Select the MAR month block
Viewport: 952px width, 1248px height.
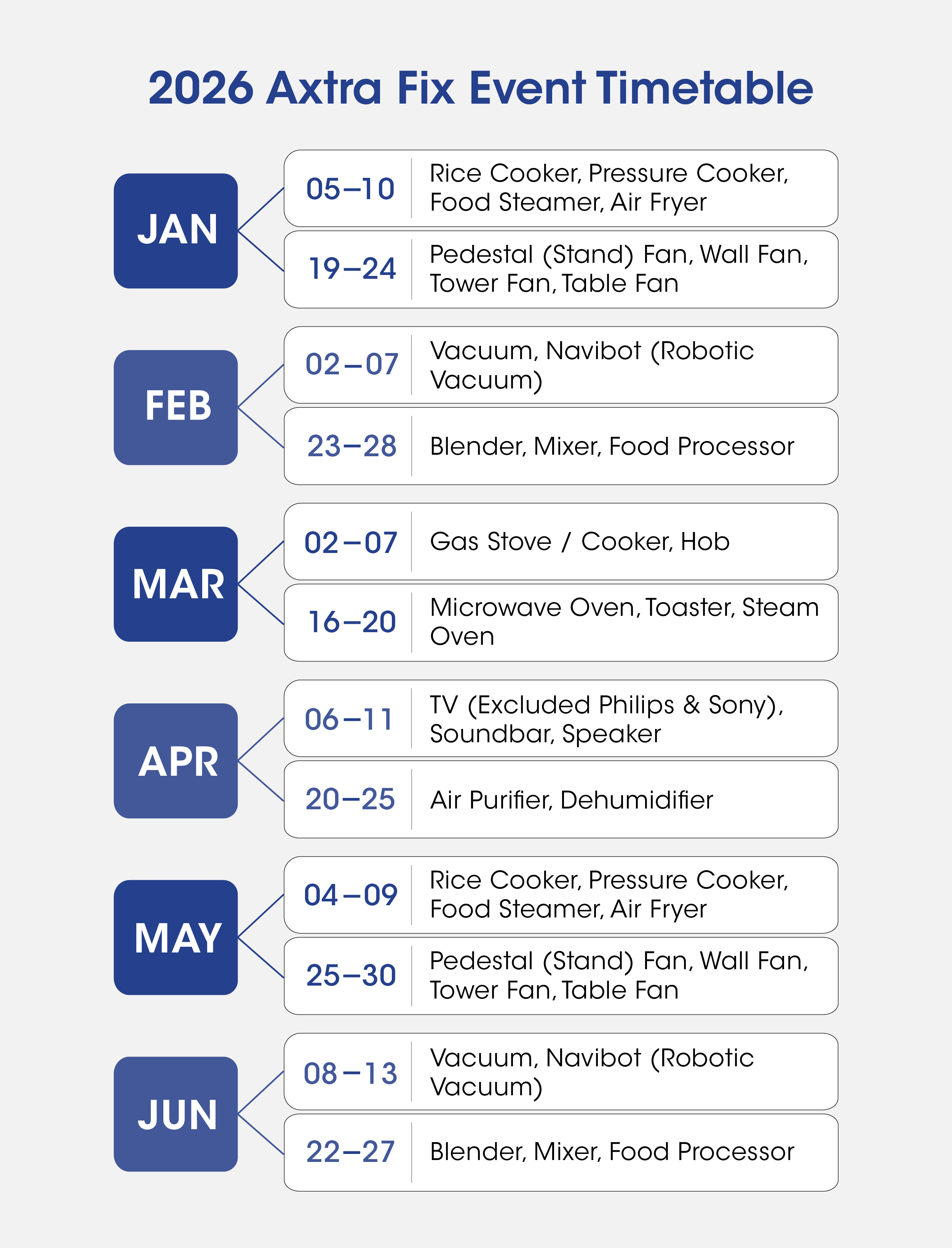(x=176, y=584)
